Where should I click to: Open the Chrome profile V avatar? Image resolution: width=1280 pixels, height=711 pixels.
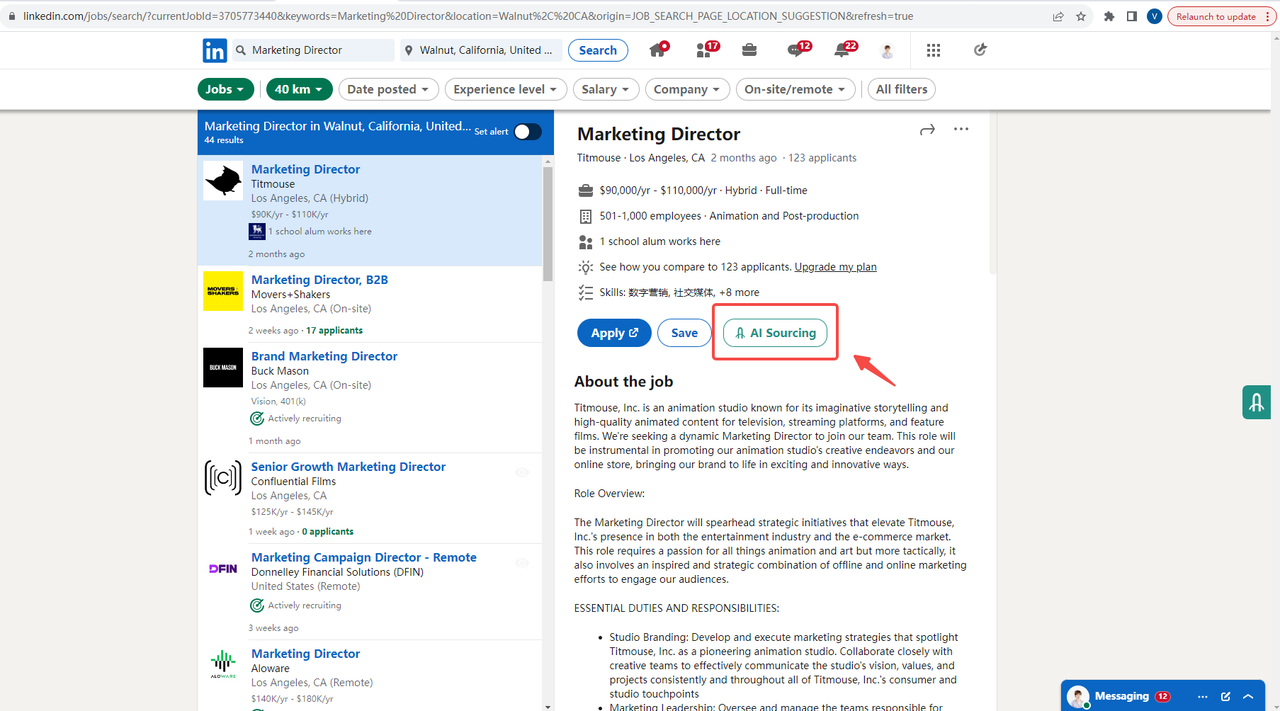(x=1155, y=16)
